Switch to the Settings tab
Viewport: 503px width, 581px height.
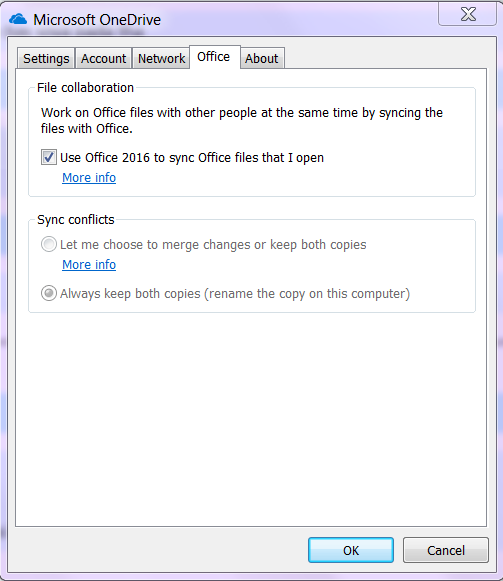pyautogui.click(x=46, y=59)
